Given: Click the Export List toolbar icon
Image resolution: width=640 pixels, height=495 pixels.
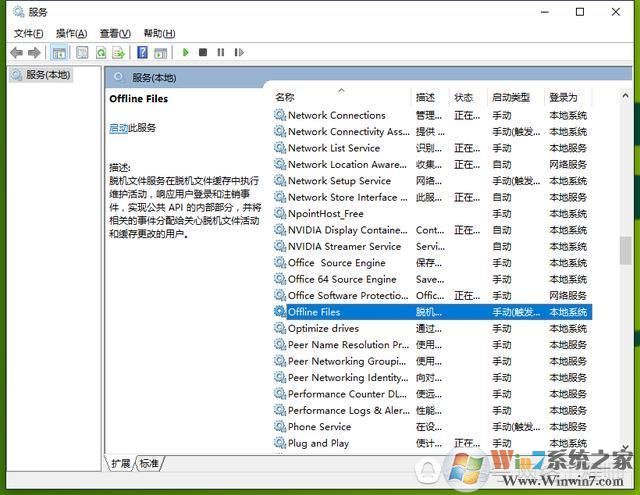Looking at the screenshot, I should coord(119,52).
